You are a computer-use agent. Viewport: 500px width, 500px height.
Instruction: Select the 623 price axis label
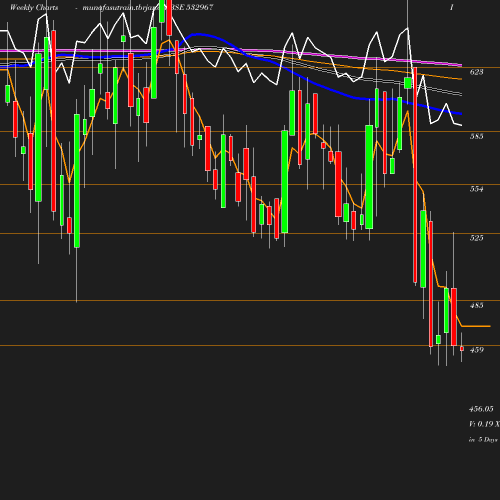476,72
